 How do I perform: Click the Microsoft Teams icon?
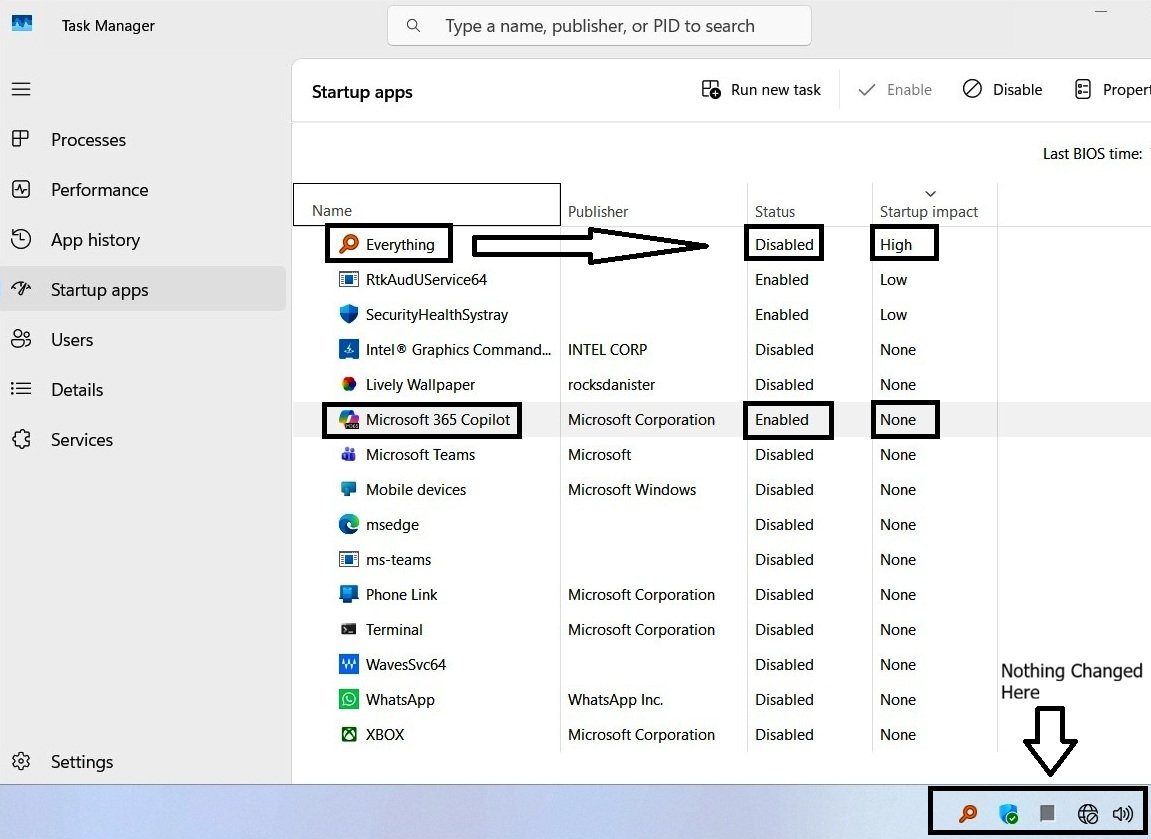point(349,454)
